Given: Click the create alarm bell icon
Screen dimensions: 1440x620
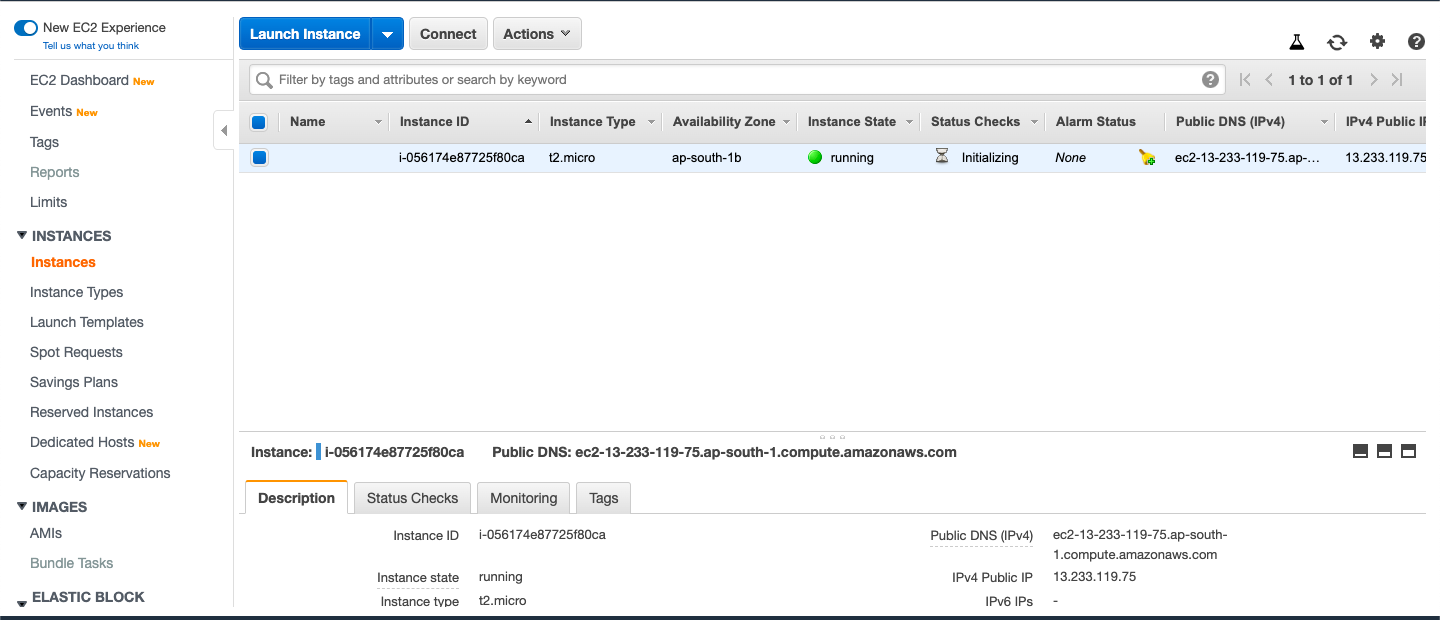Looking at the screenshot, I should [x=1147, y=157].
